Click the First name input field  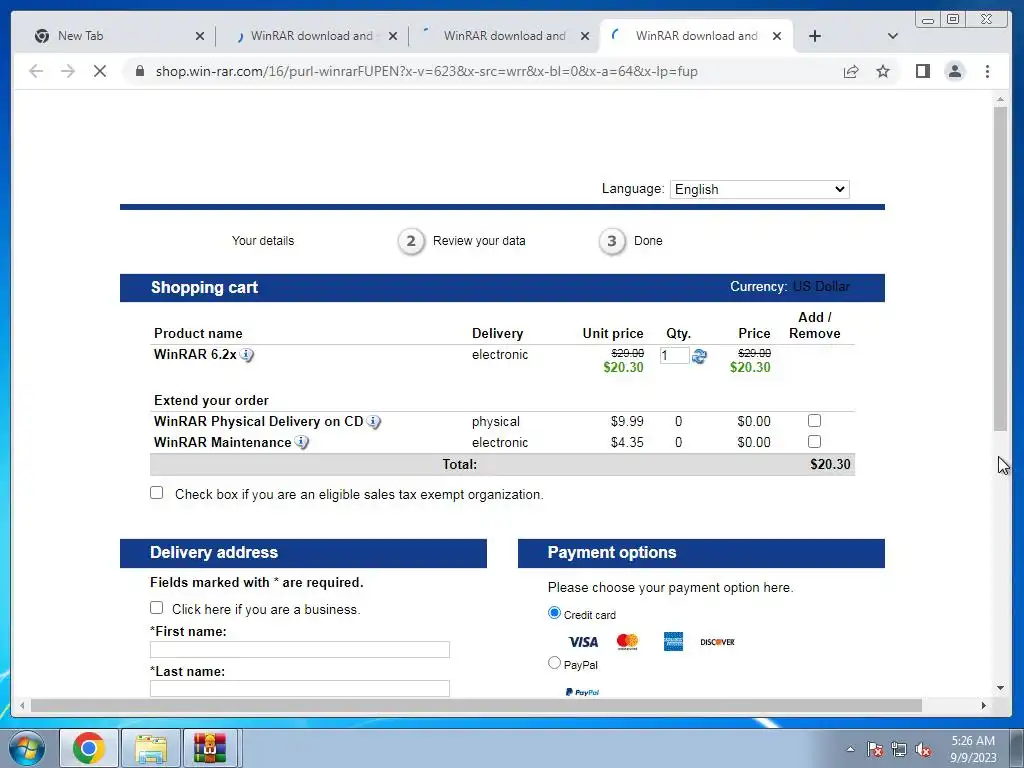[x=300, y=649]
